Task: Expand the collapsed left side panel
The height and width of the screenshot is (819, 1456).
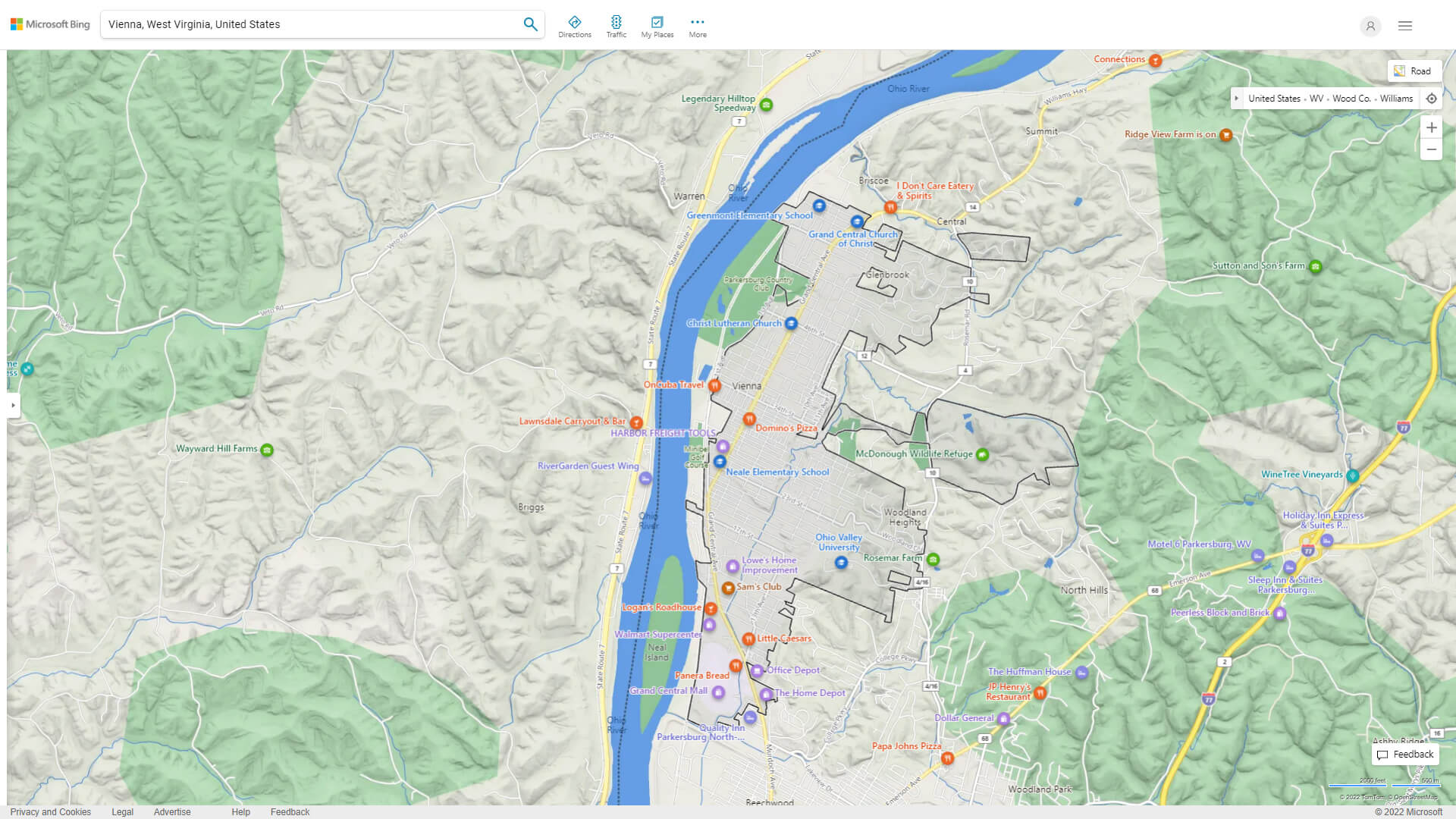Action: pyautogui.click(x=12, y=406)
